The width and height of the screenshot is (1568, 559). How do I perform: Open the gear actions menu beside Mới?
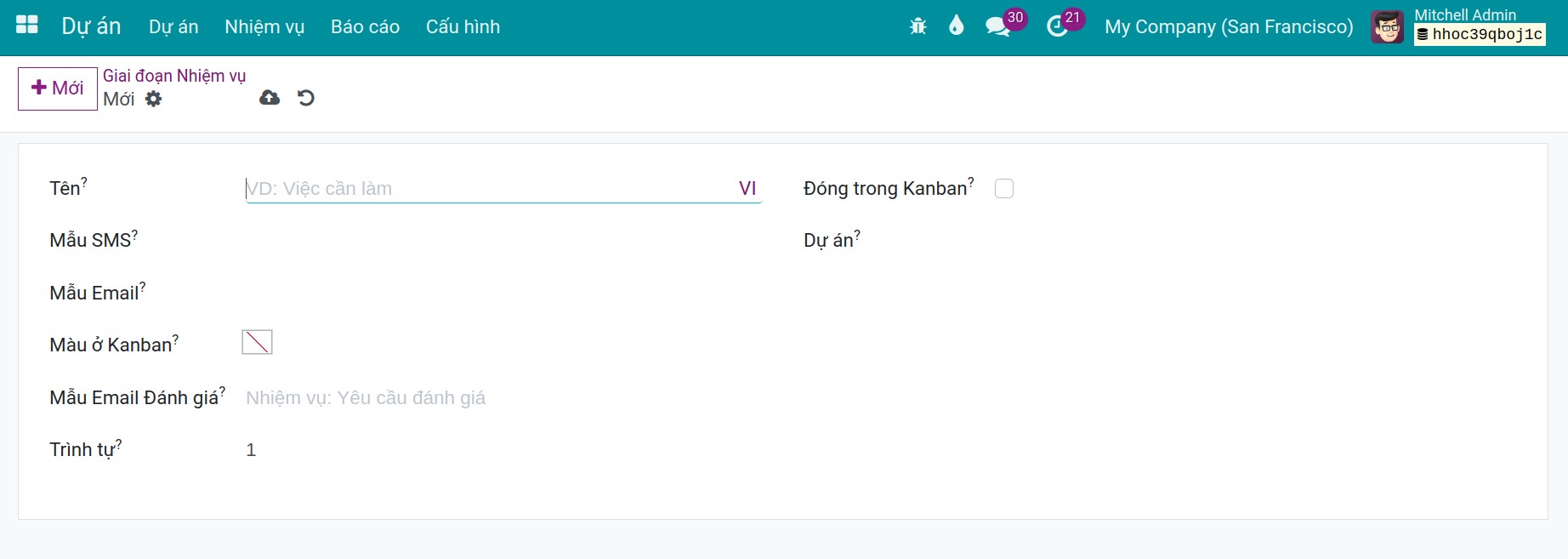(x=153, y=99)
